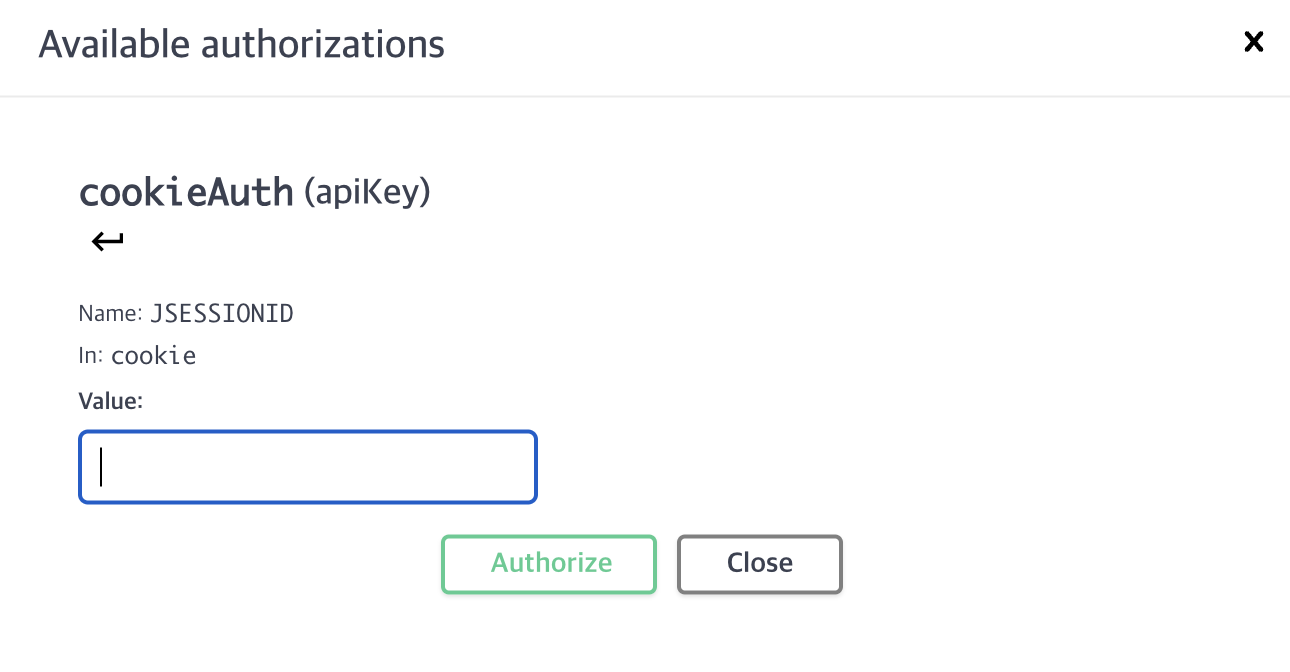The width and height of the screenshot is (1290, 672).
Task: Cancel authorization using the Close button
Action: [759, 563]
